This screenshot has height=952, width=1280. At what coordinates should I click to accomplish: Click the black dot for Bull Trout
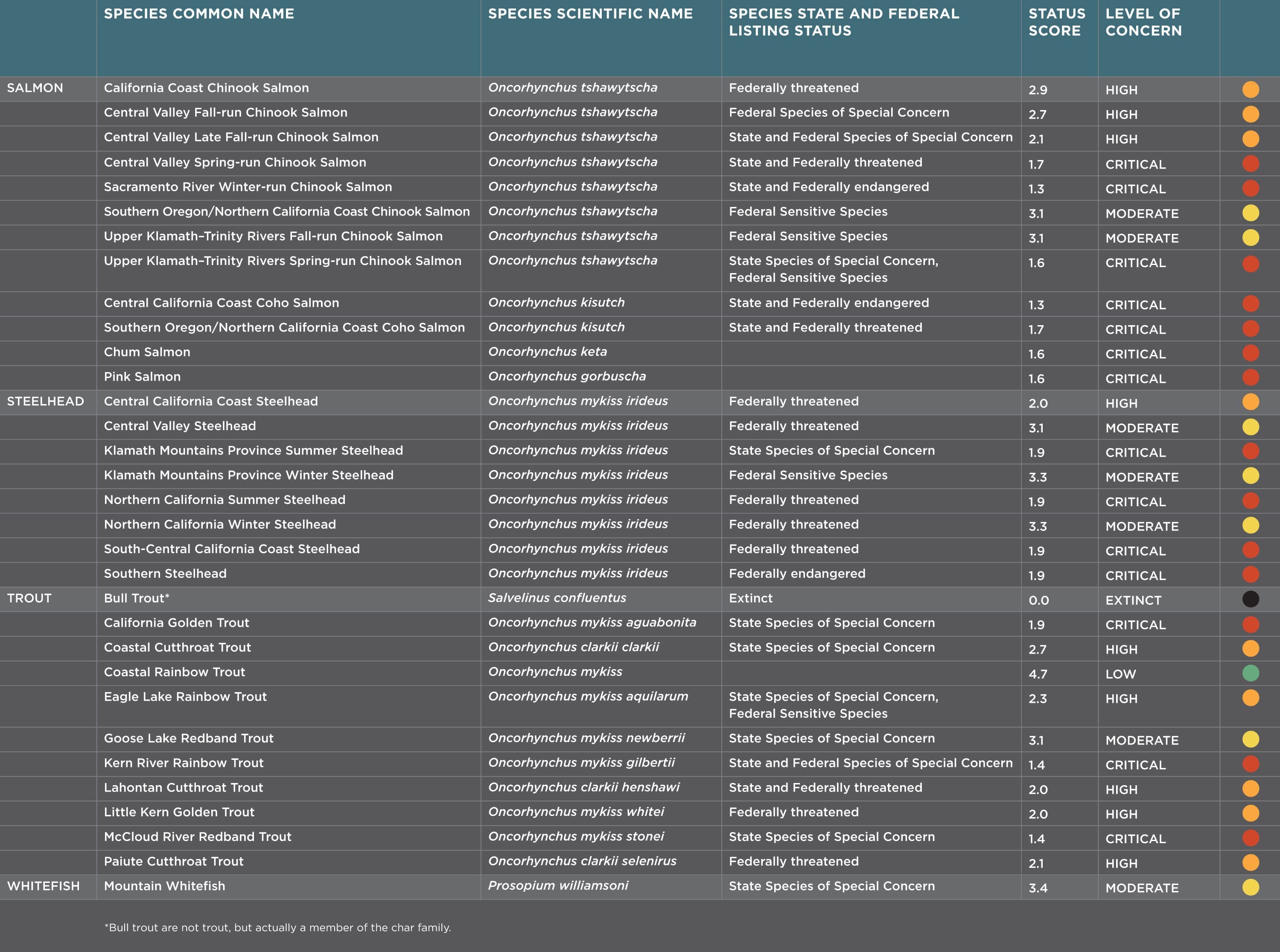pyautogui.click(x=1250, y=600)
